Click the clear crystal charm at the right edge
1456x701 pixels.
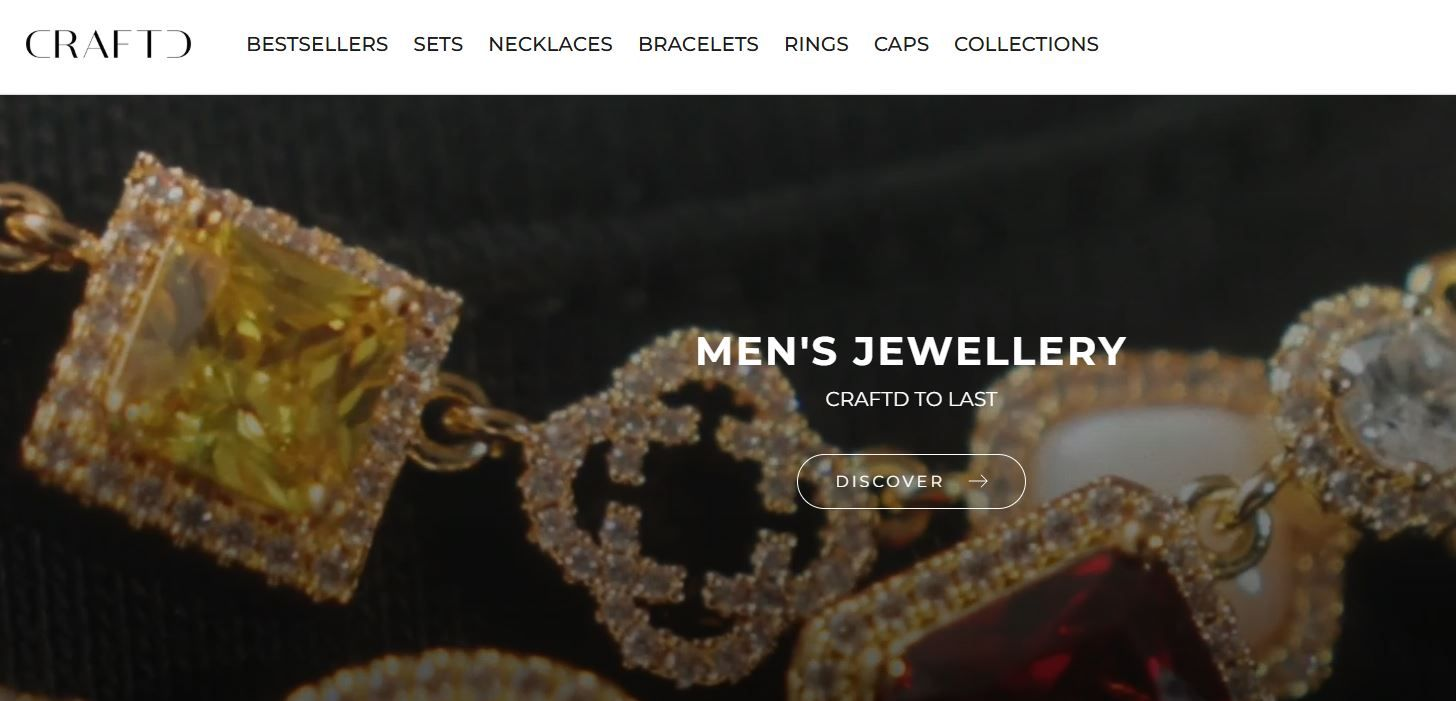1400,400
